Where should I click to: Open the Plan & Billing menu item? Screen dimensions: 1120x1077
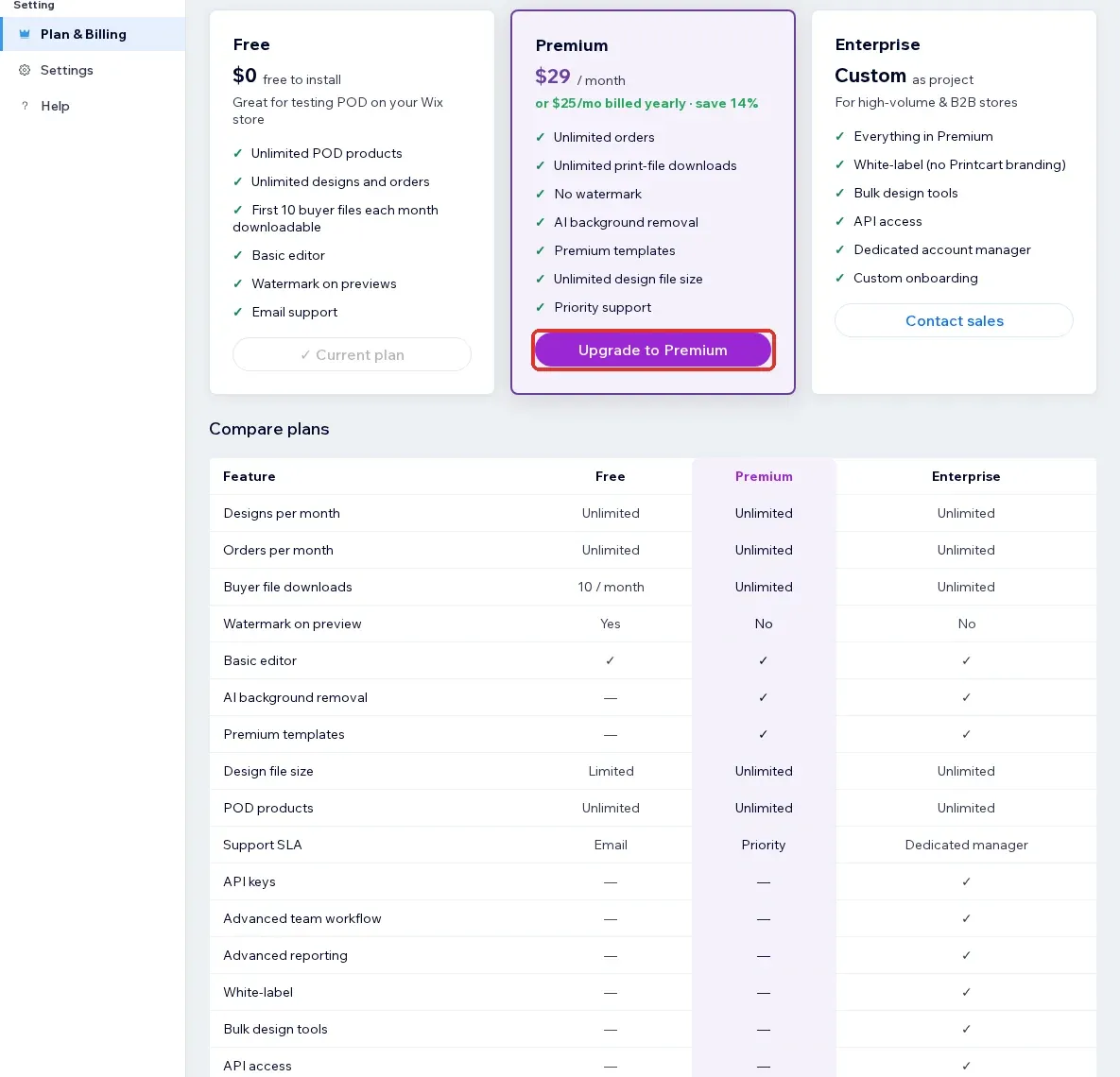pos(93,34)
